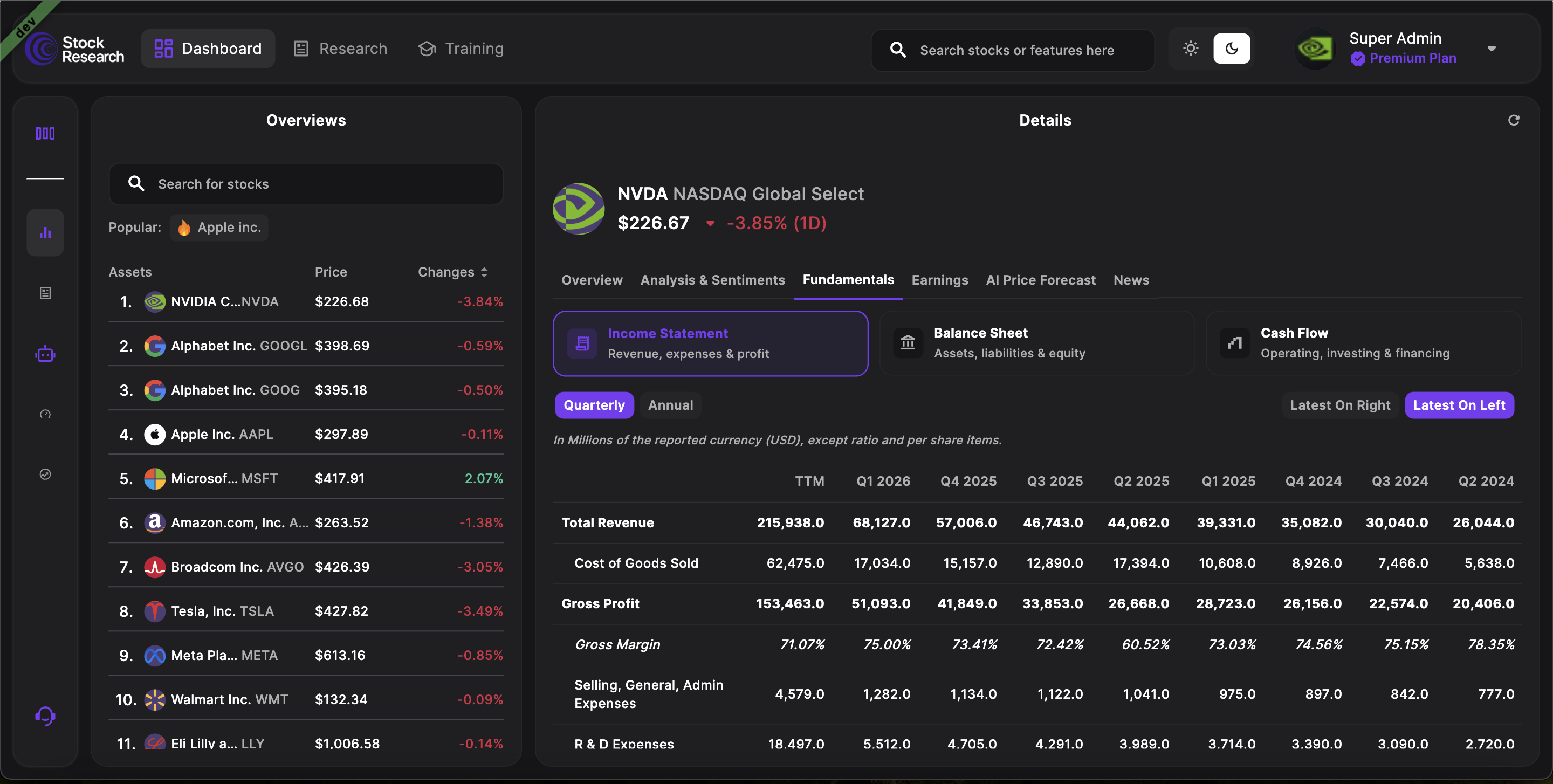Image resolution: width=1553 pixels, height=784 pixels.
Task: Click the Cash Flow stairs icon
Action: click(1235, 343)
